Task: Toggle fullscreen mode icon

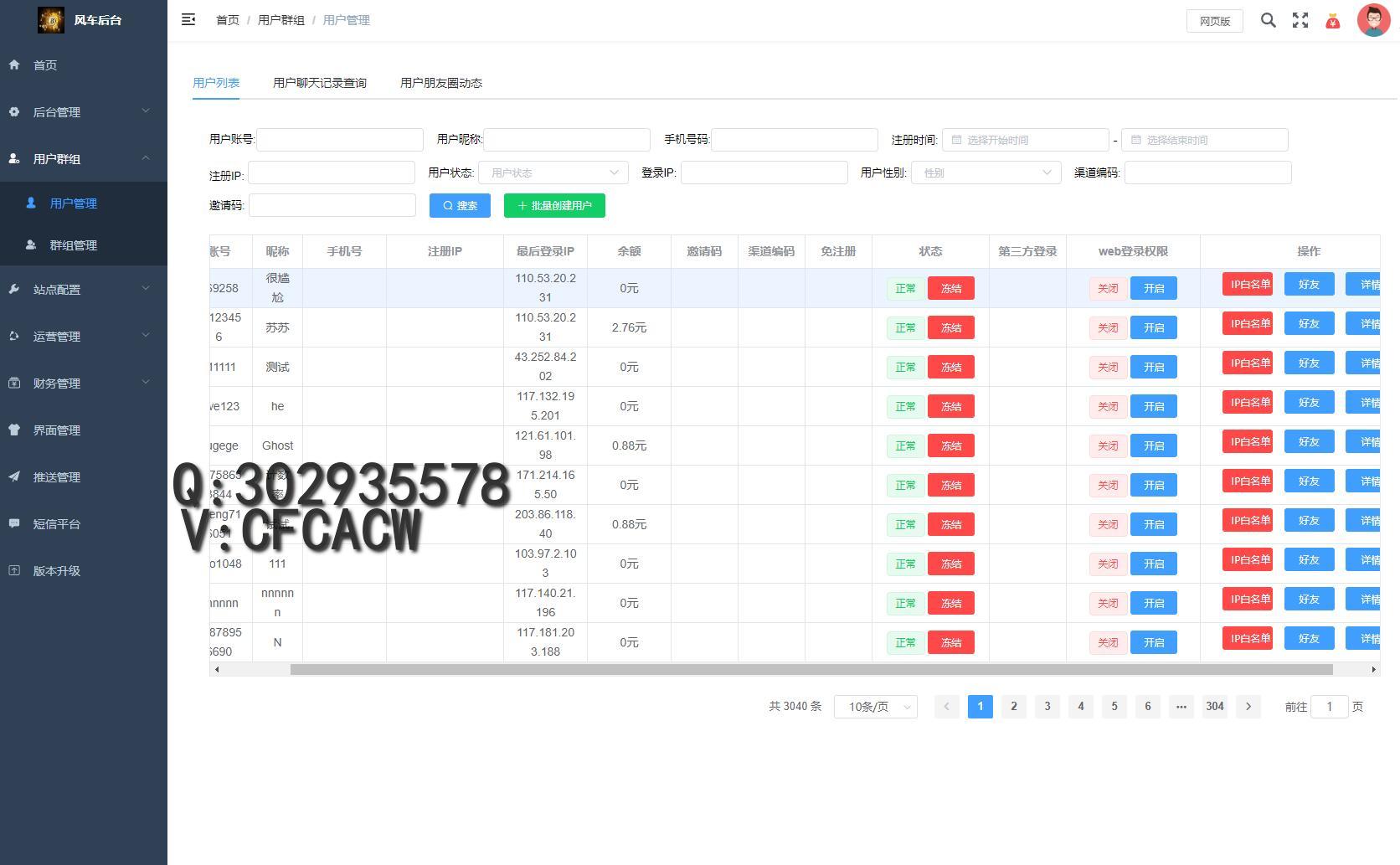Action: 1300,20
